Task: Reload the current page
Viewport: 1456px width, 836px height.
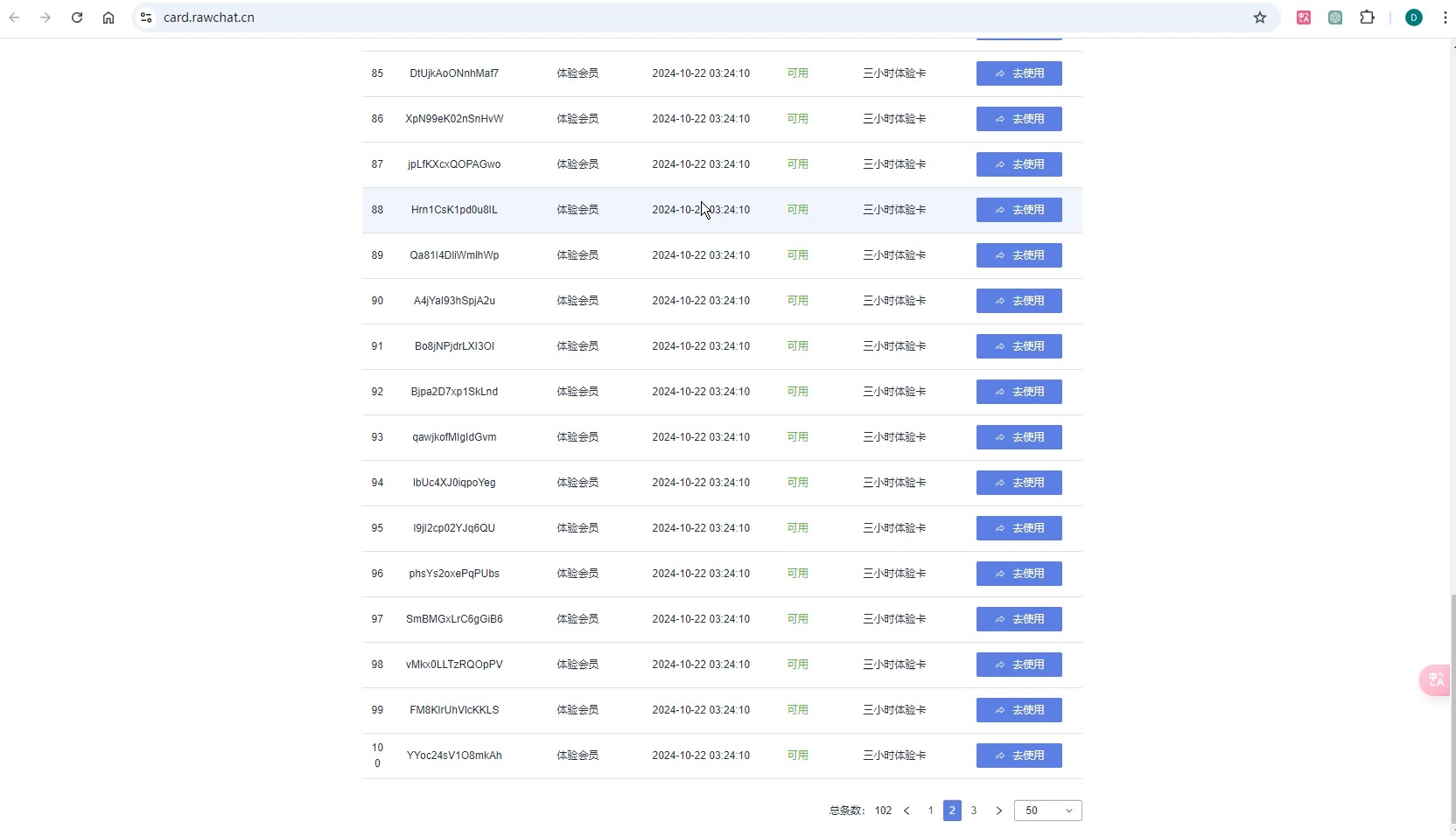Action: [x=77, y=17]
